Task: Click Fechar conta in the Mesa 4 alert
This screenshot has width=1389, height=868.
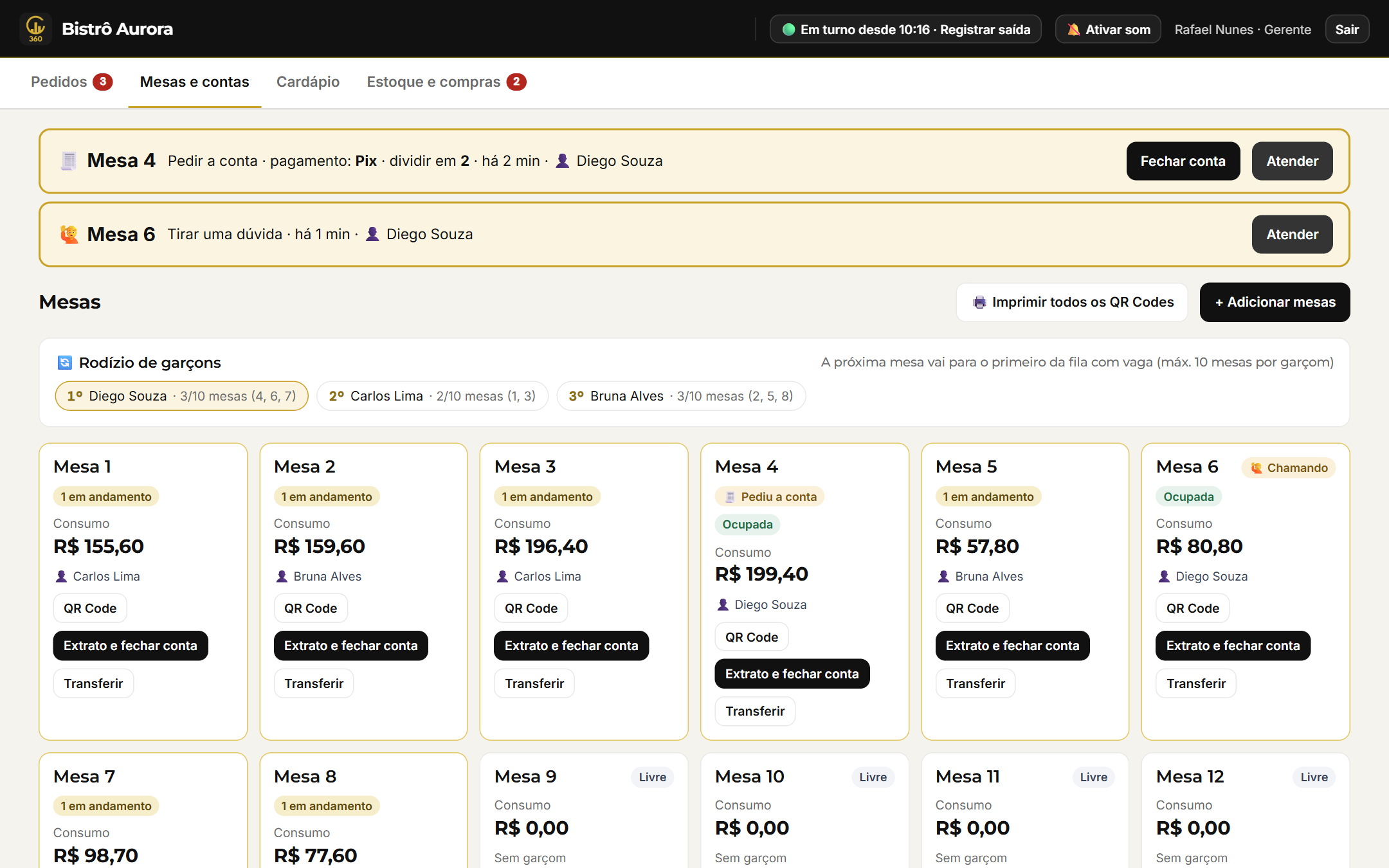Action: pos(1183,161)
